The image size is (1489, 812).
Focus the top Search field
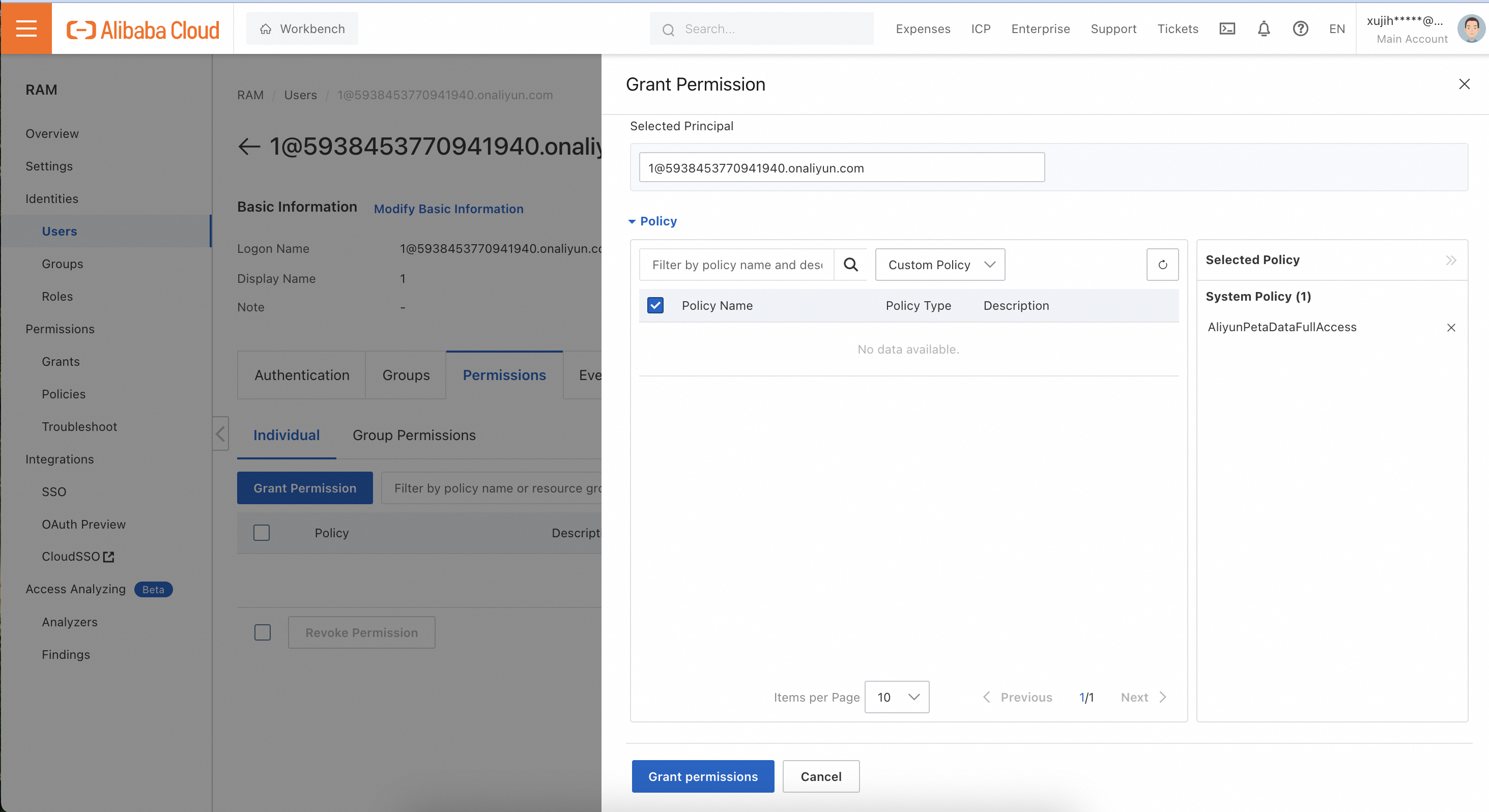(761, 29)
